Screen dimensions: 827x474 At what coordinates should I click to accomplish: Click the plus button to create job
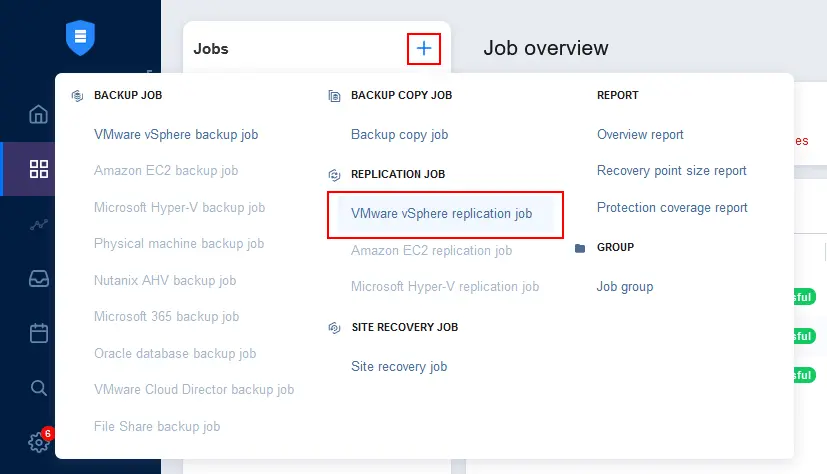pyautogui.click(x=424, y=49)
